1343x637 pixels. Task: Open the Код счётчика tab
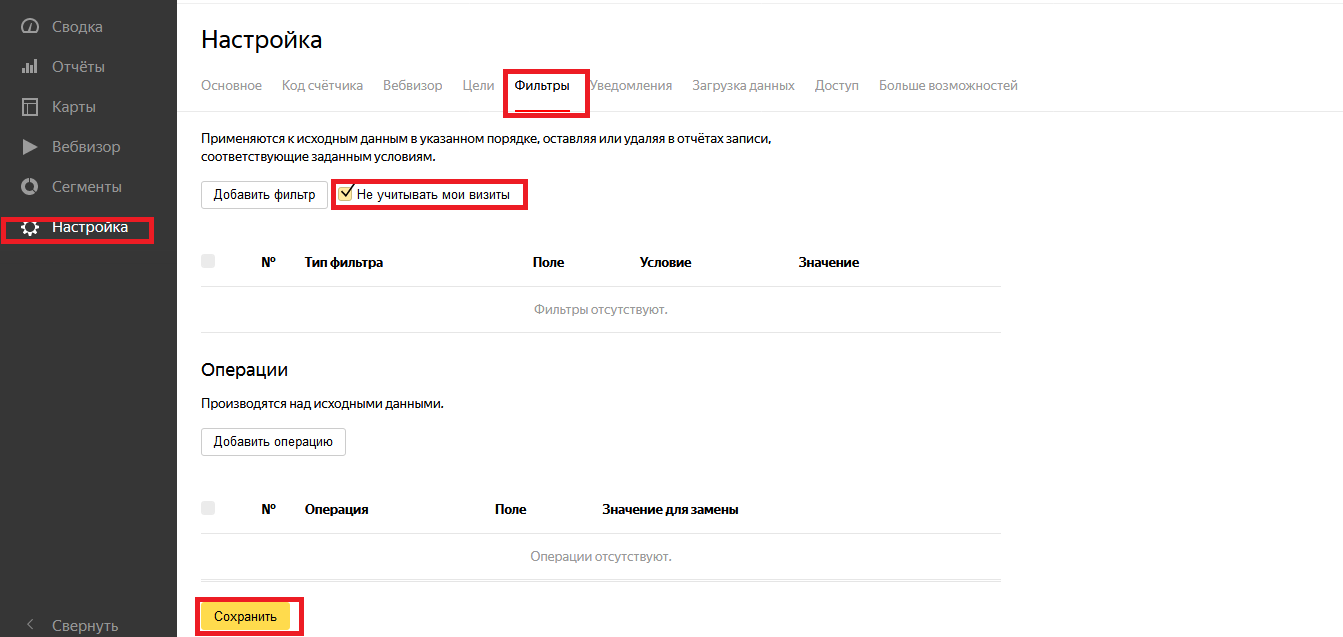322,86
